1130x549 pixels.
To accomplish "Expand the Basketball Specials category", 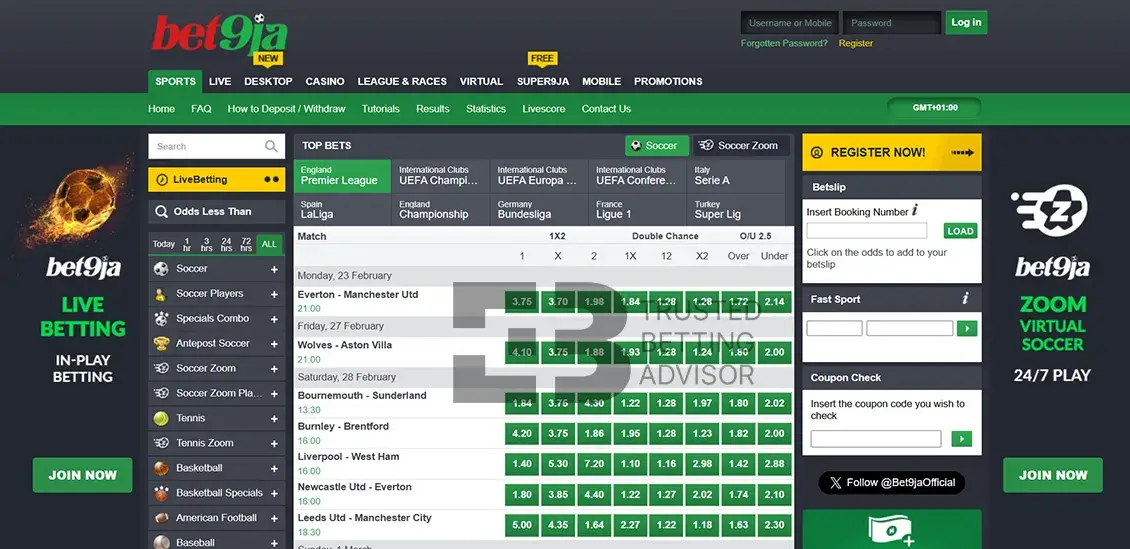I will tap(274, 494).
